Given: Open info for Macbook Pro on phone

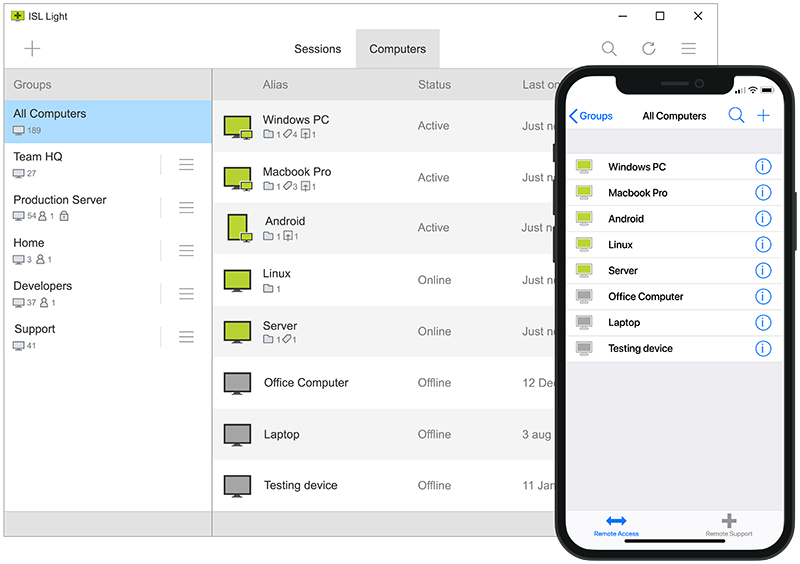Looking at the screenshot, I should point(763,192).
